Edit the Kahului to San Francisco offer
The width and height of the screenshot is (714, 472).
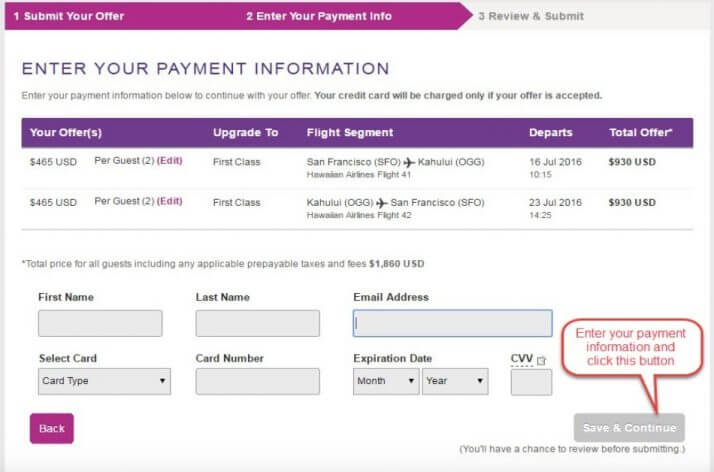[x=170, y=201]
